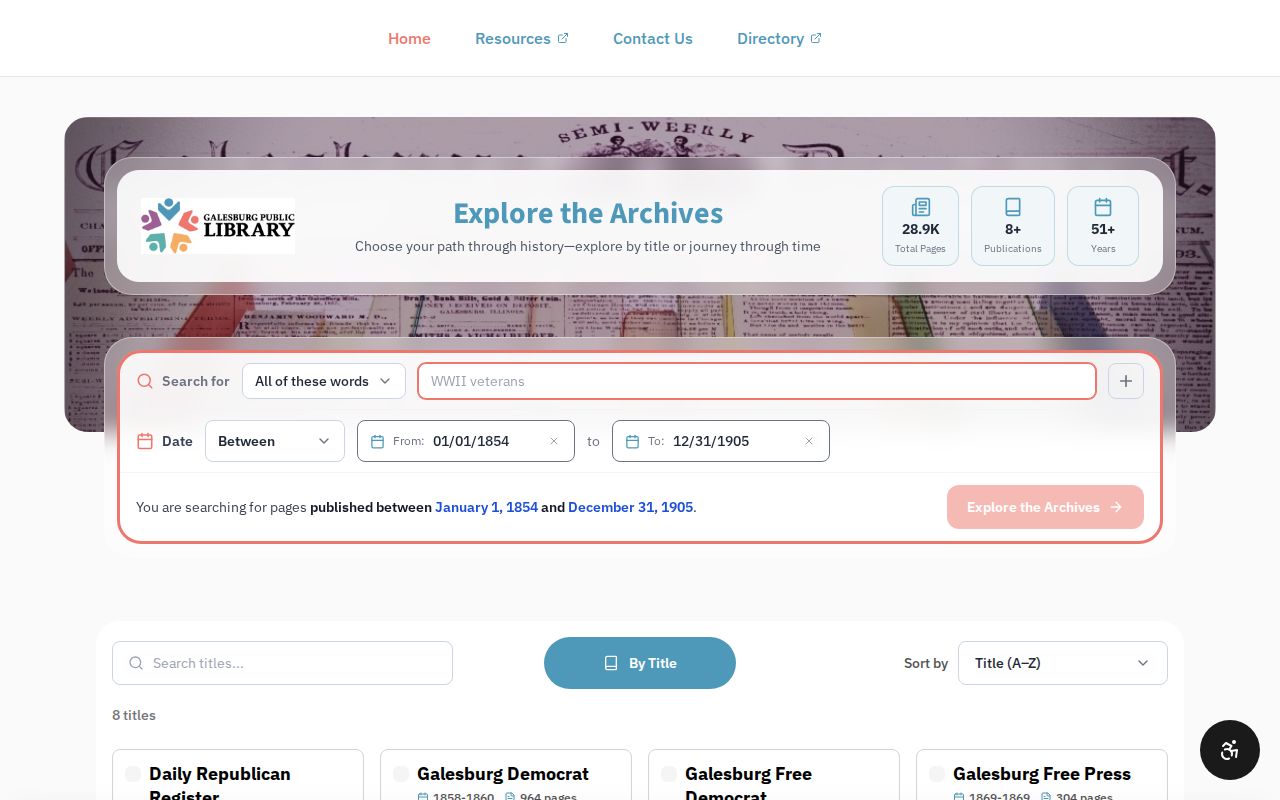Select the Galesburg Free Press checkbox
Image resolution: width=1280 pixels, height=800 pixels.
[x=937, y=774]
